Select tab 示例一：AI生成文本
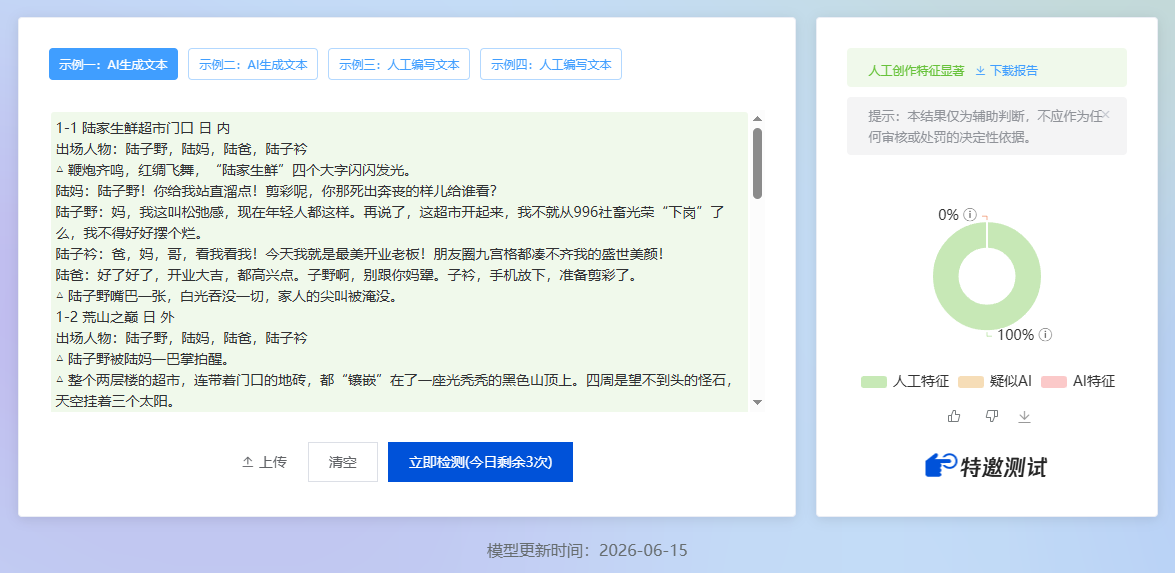This screenshot has width=1175, height=573. pos(113,64)
